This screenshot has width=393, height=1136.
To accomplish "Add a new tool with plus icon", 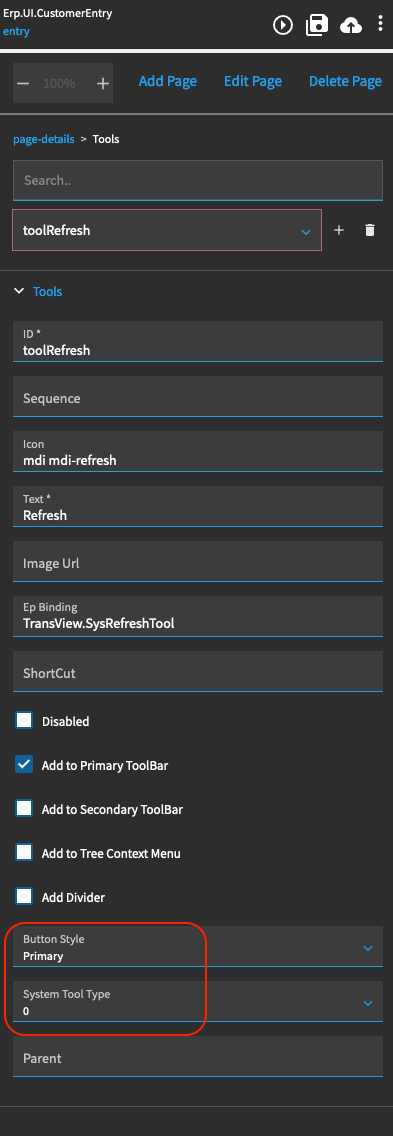I will 339,230.
